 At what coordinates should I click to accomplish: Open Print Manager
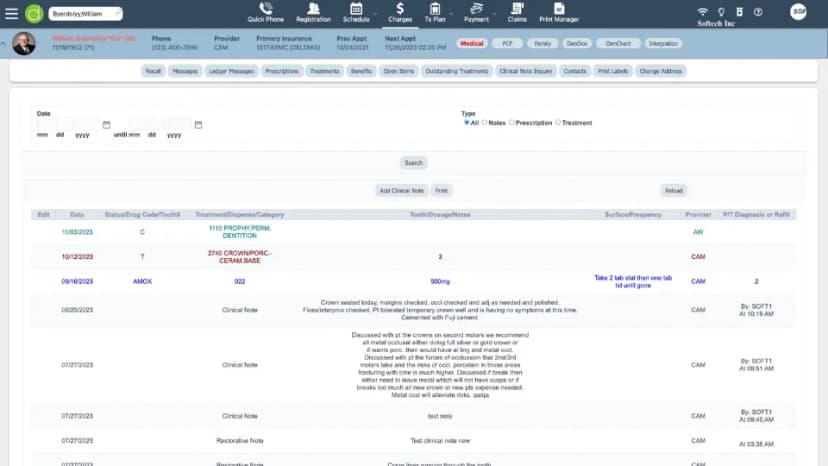559,12
